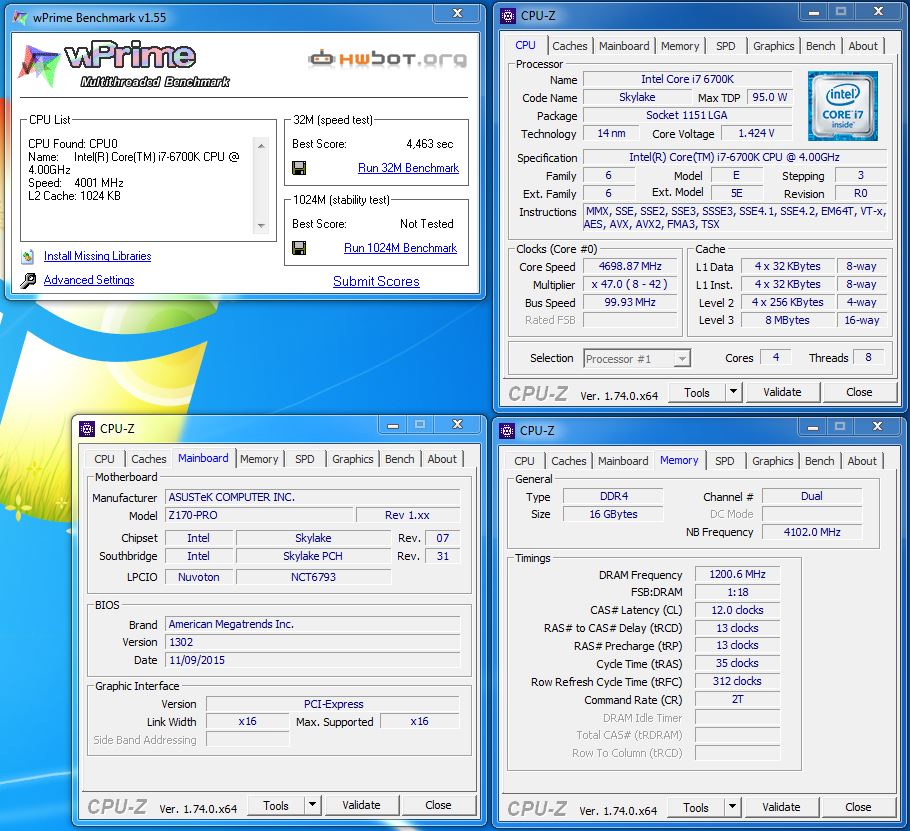Image resolution: width=910 pixels, height=831 pixels.
Task: Minimize the CPU-Z CPU window
Action: point(813,12)
